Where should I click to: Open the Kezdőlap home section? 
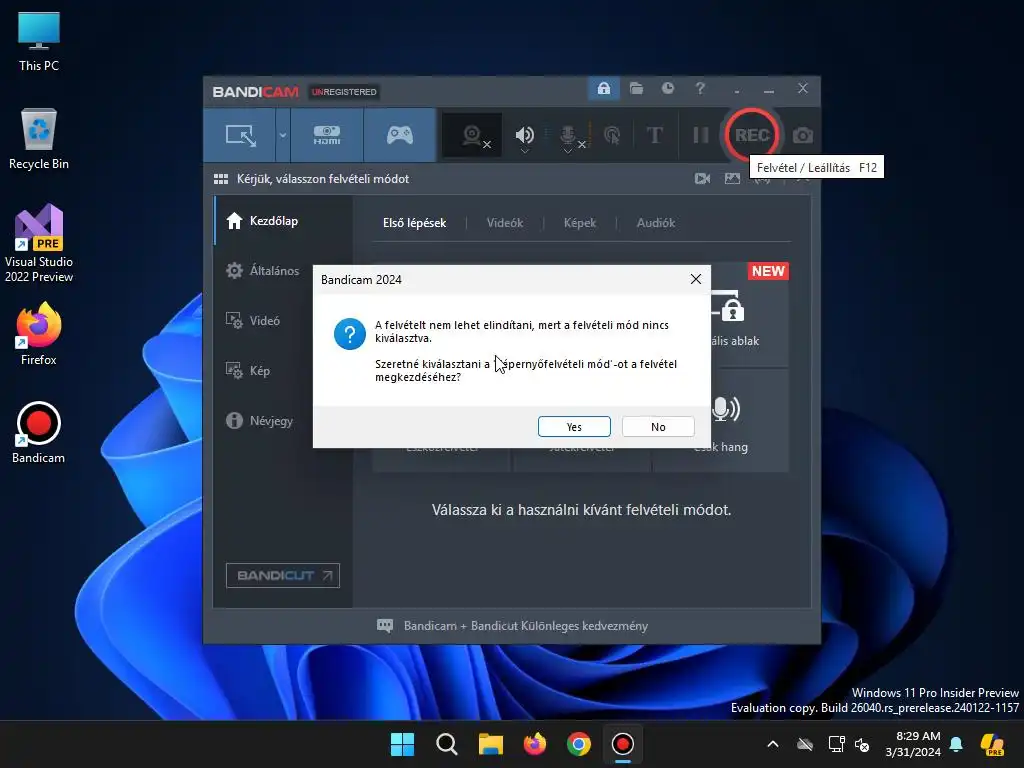[x=283, y=221]
